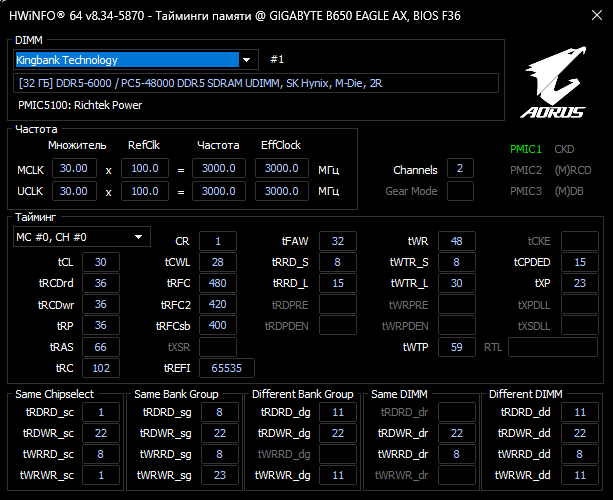Screen dimensions: 613x500
Task: Select the tCWL value 28
Action: coord(218,262)
